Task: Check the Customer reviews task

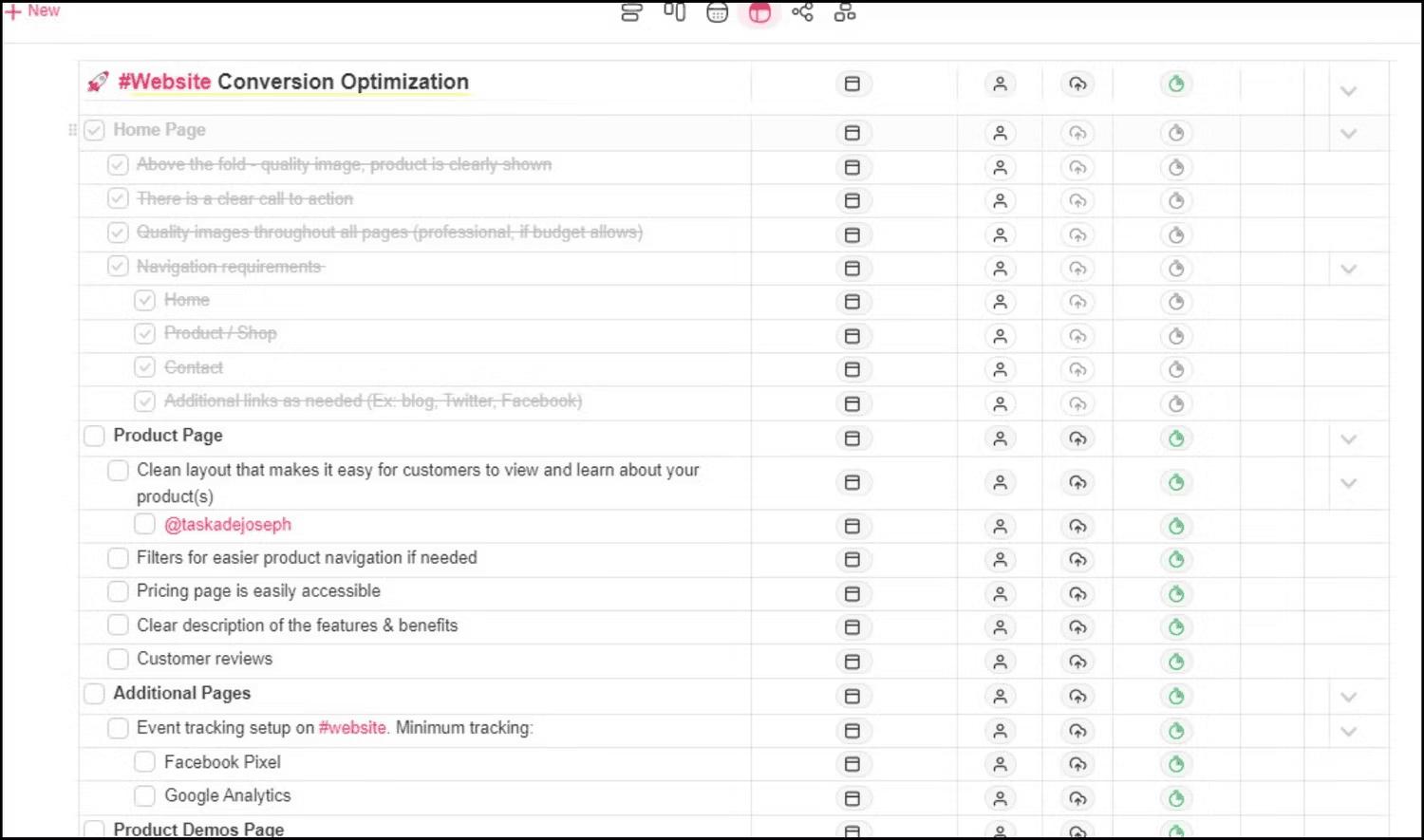Action: pos(118,659)
